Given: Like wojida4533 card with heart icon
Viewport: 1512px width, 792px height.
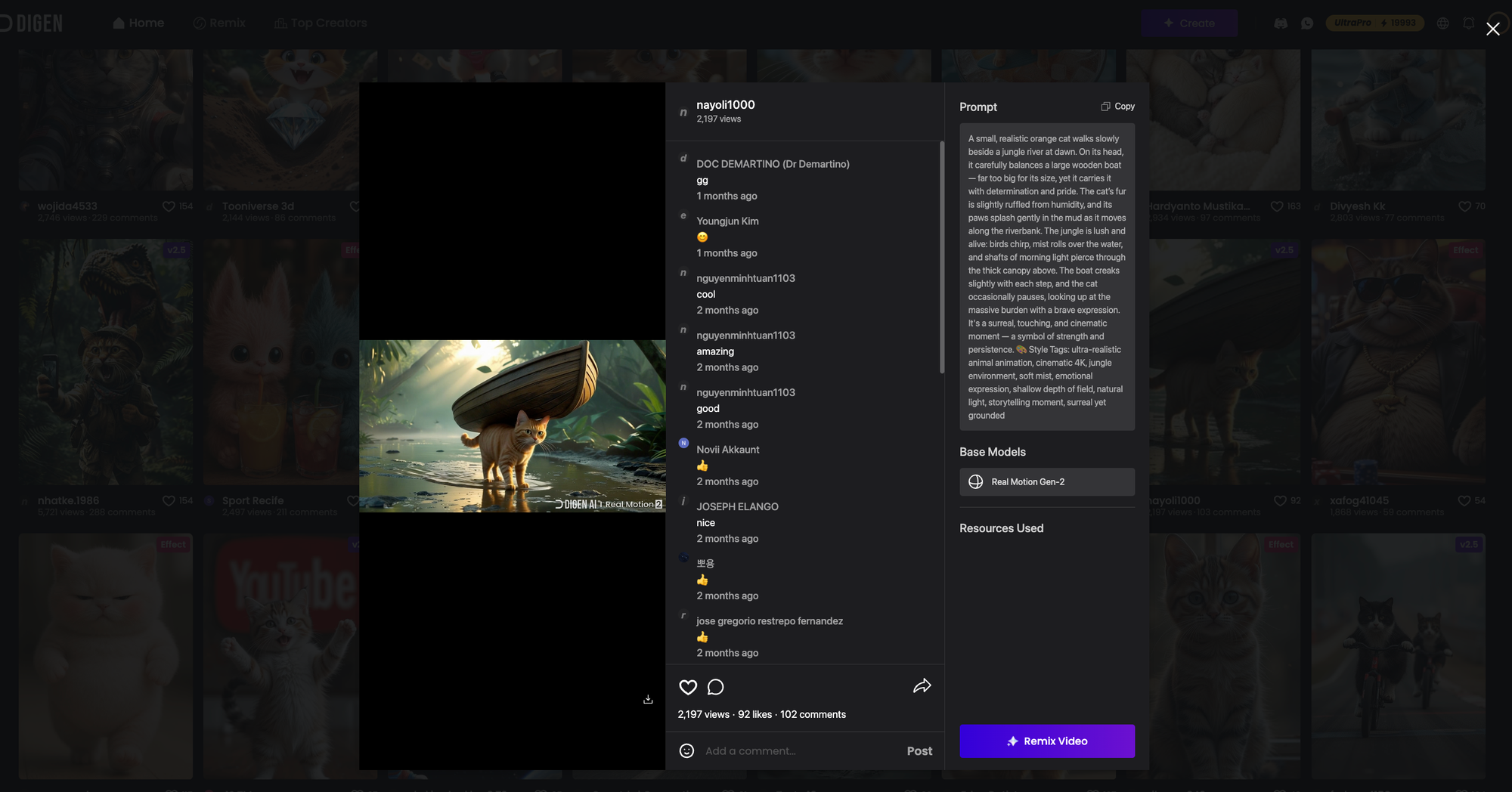Looking at the screenshot, I should coord(169,206).
